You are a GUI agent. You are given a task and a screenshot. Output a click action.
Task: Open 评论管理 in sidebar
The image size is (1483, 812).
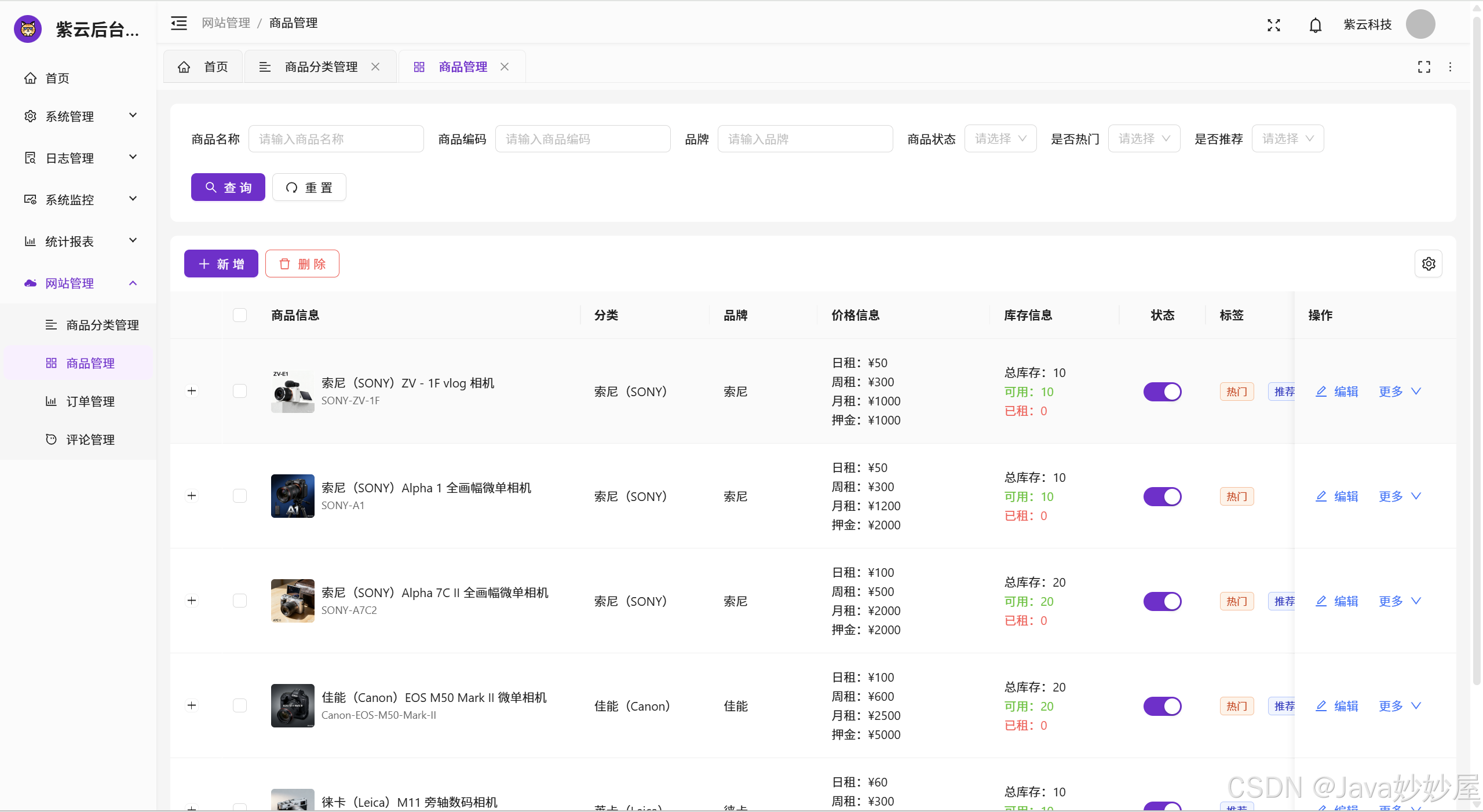pos(78,440)
